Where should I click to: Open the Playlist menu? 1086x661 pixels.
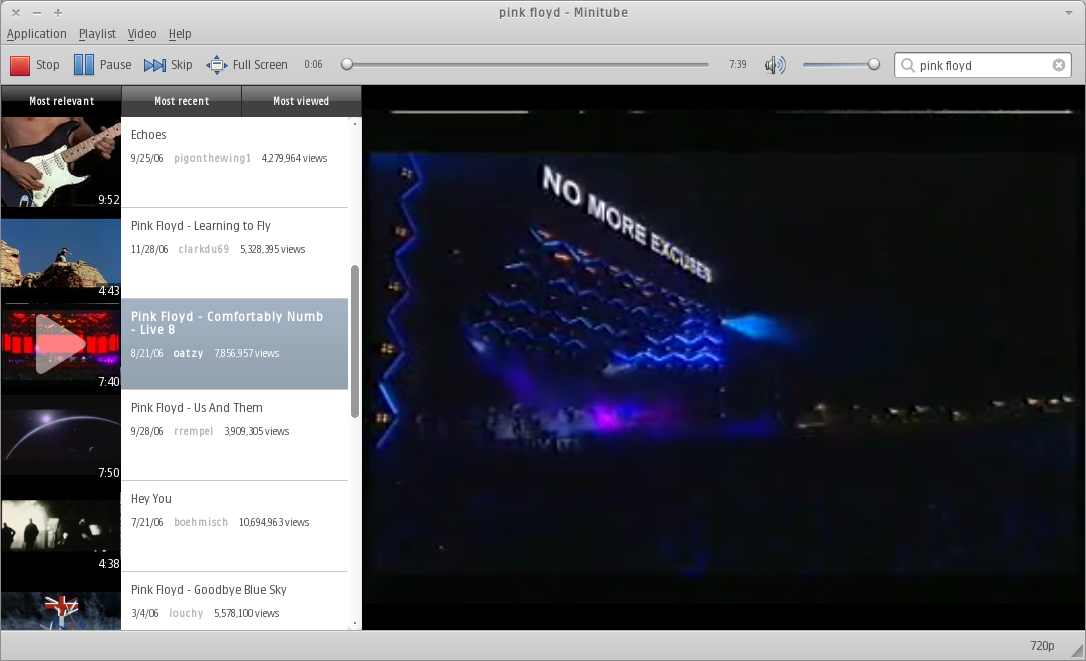[97, 33]
